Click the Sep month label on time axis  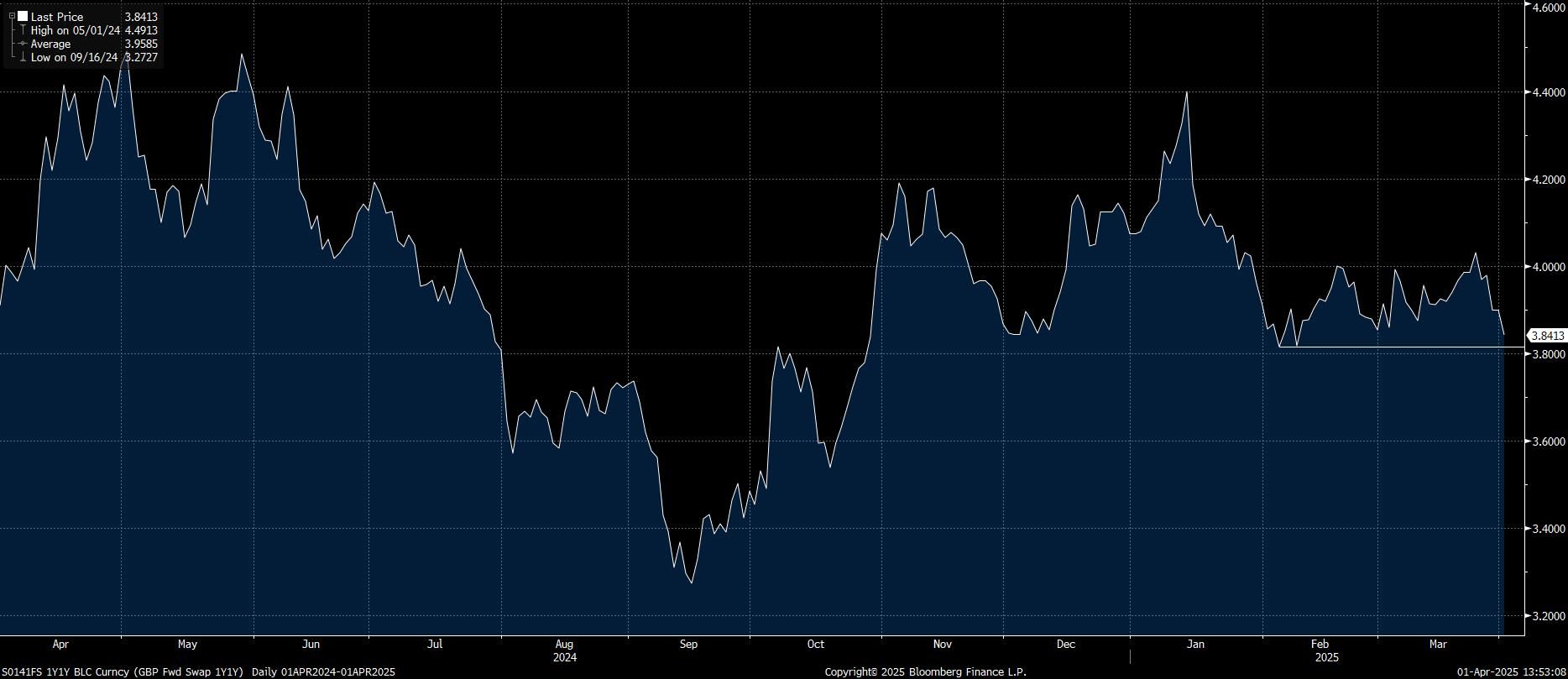pos(688,645)
